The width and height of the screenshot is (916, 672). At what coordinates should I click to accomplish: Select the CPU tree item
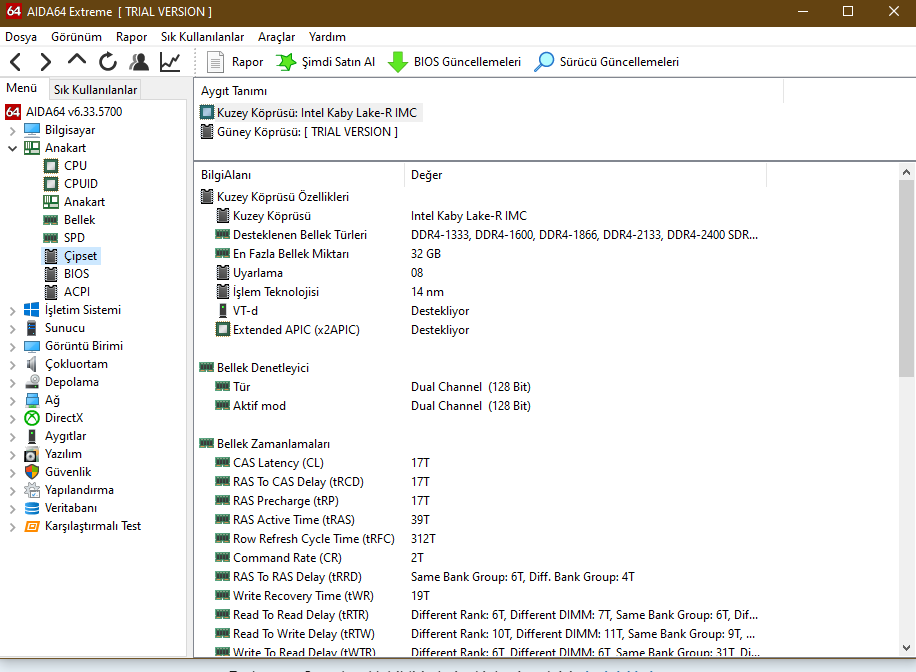coord(75,166)
